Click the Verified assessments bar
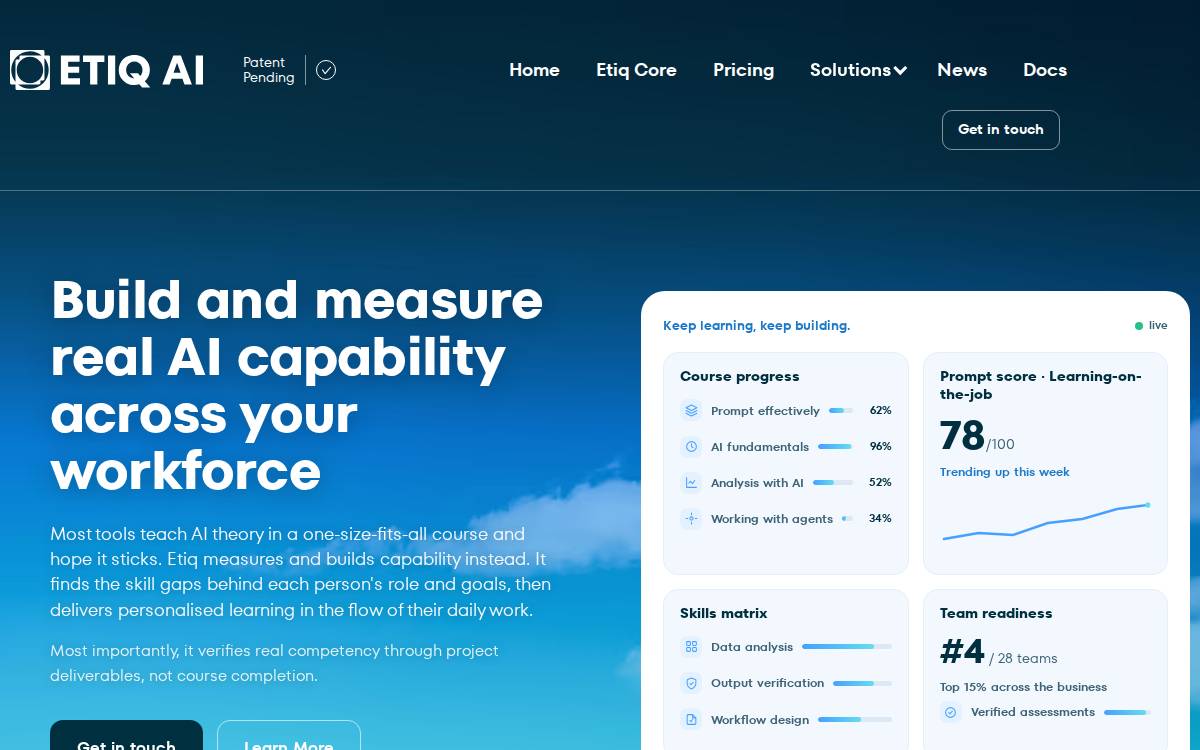1200x750 pixels. (1127, 713)
